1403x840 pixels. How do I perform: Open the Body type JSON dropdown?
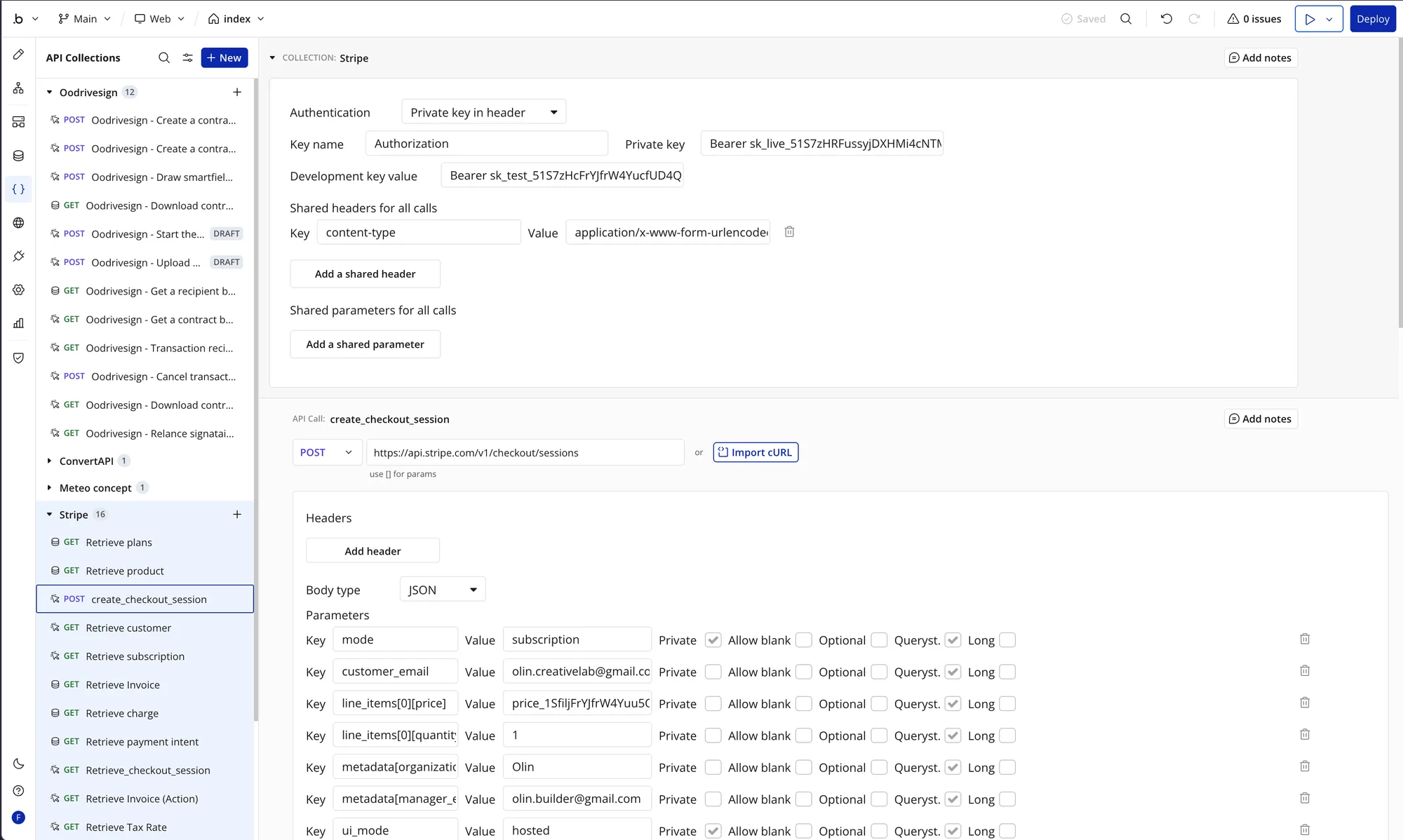click(443, 590)
